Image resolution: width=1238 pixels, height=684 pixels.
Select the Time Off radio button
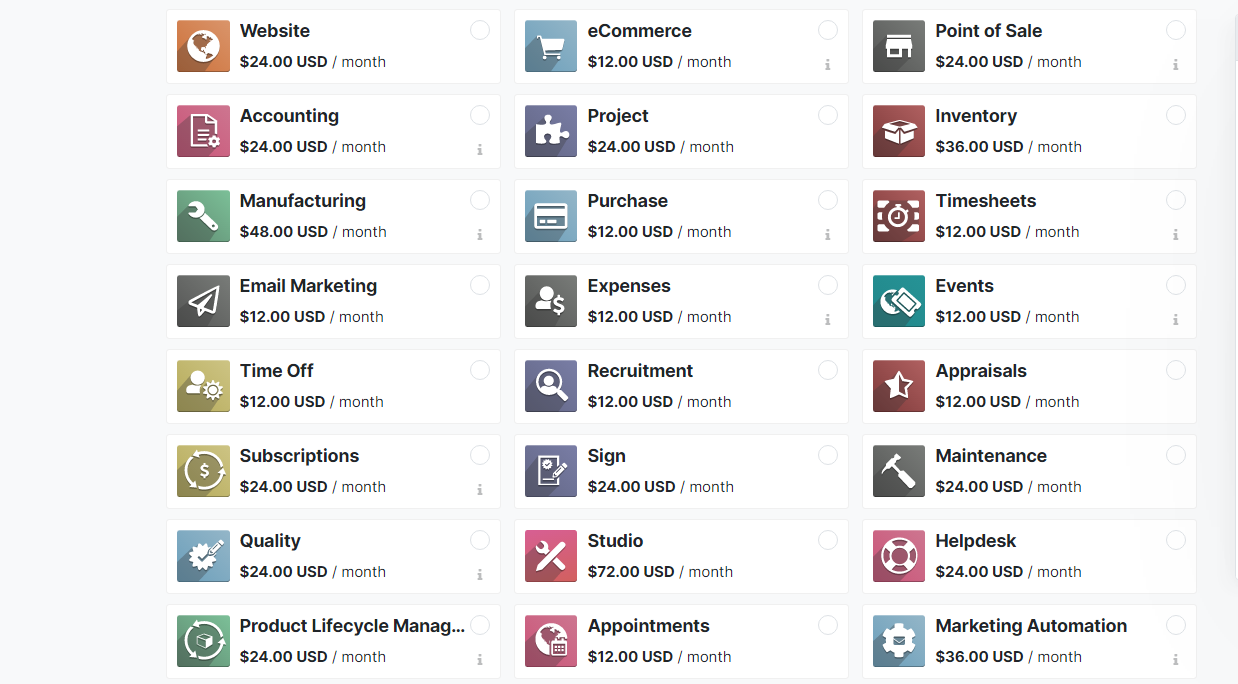[x=480, y=370]
